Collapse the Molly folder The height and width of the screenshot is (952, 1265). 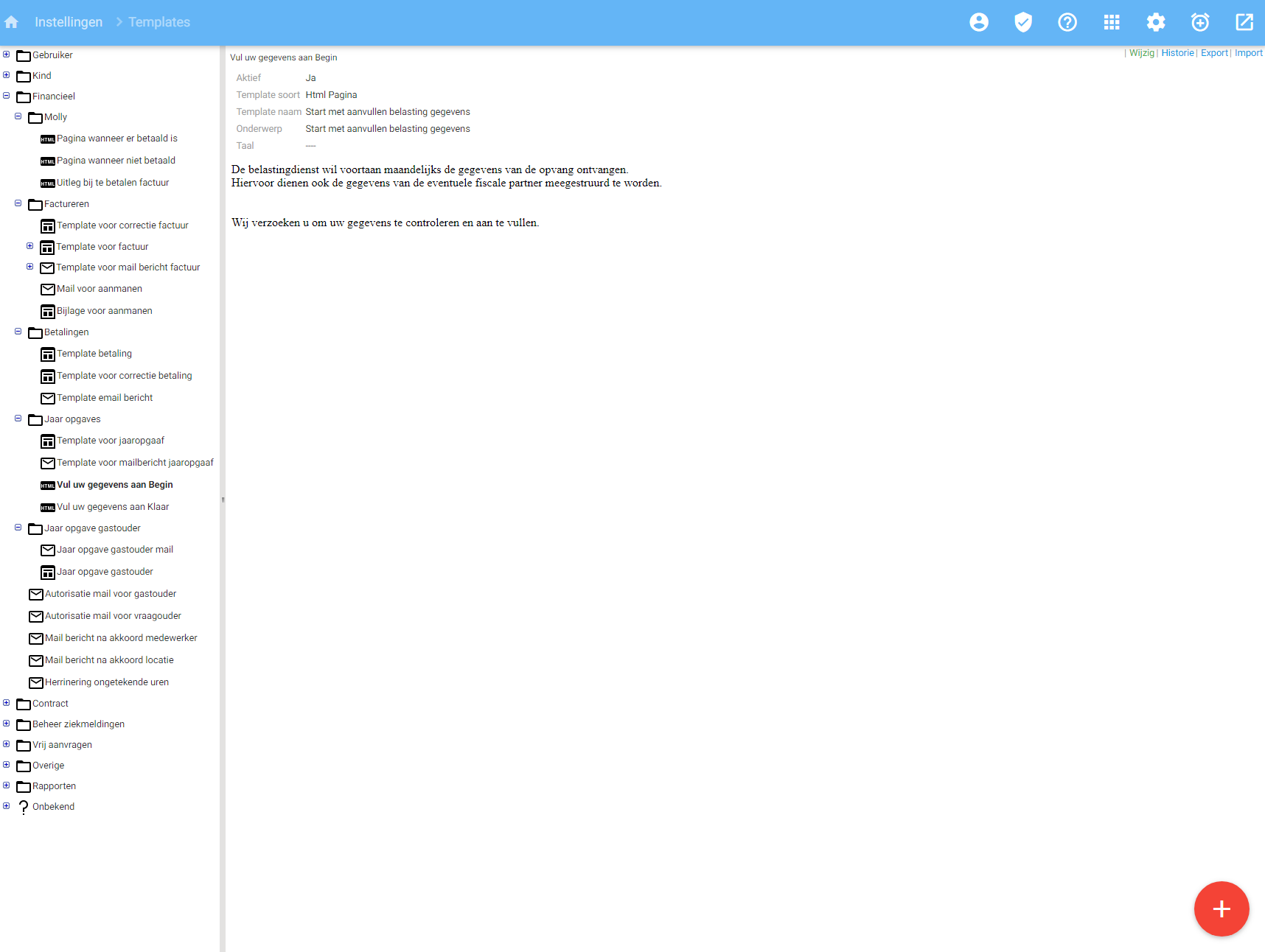tap(18, 116)
